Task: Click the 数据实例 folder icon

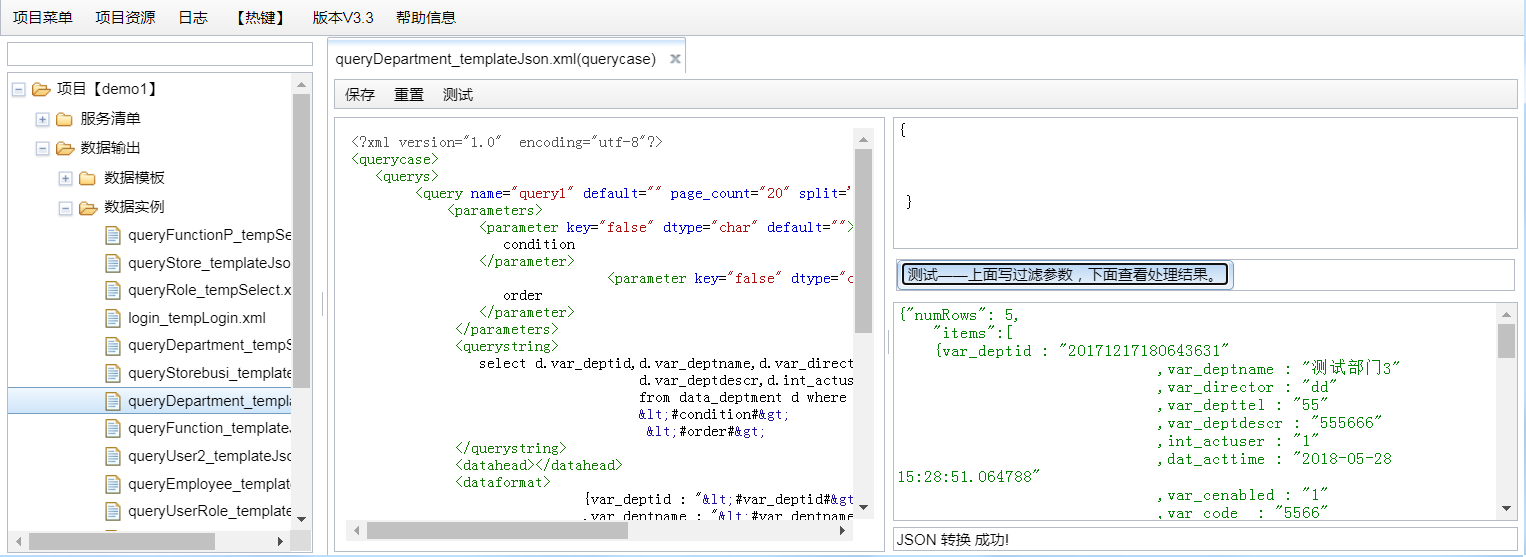Action: 89,208
